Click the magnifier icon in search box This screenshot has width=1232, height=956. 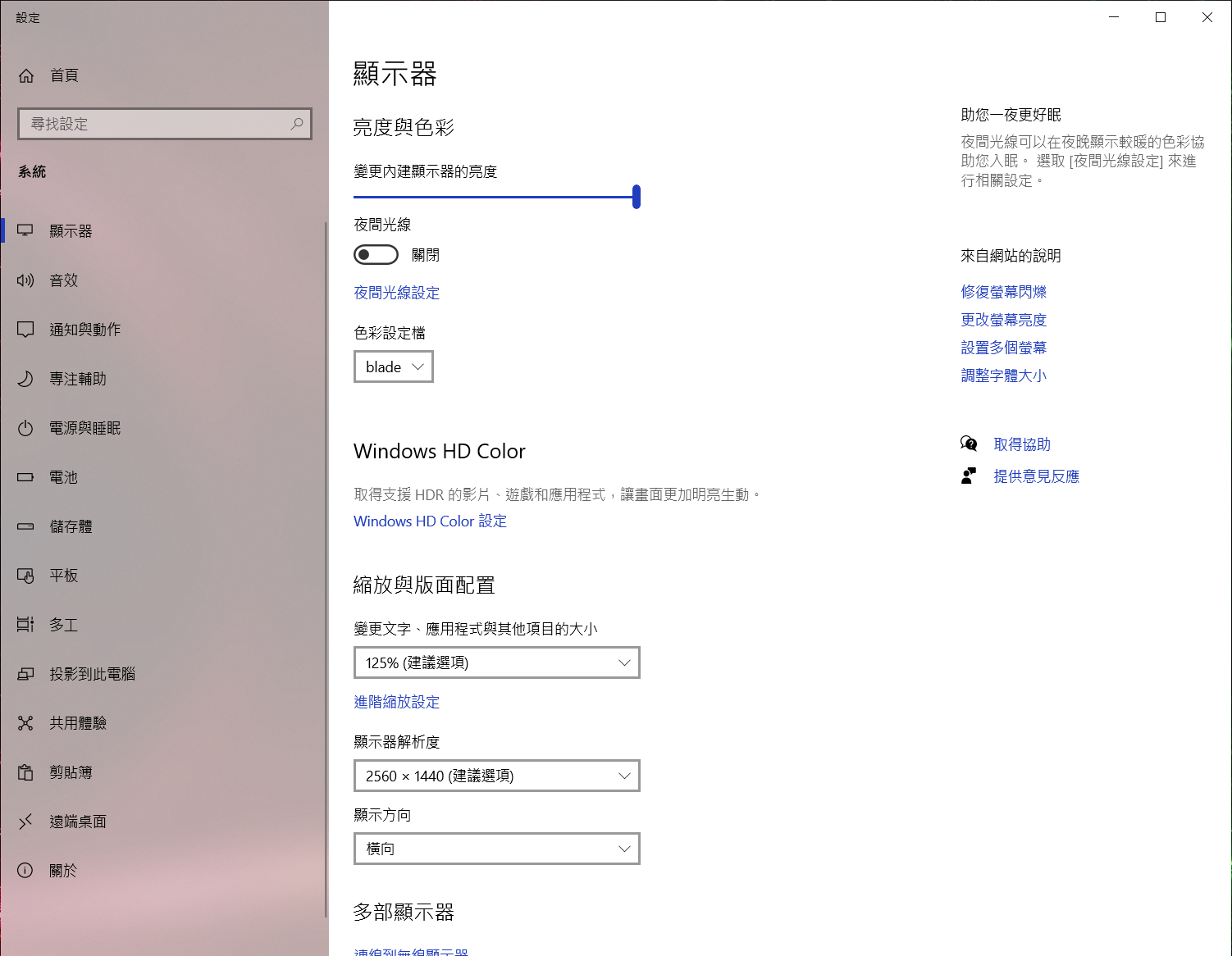click(296, 124)
